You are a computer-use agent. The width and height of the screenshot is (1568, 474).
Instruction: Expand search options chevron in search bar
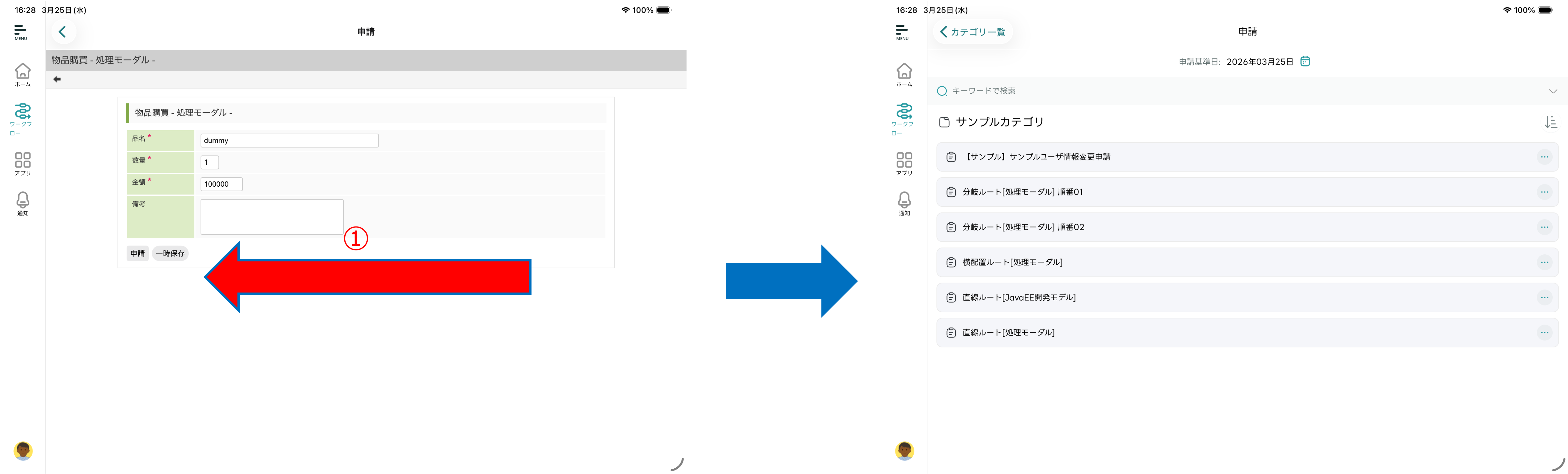[1553, 91]
